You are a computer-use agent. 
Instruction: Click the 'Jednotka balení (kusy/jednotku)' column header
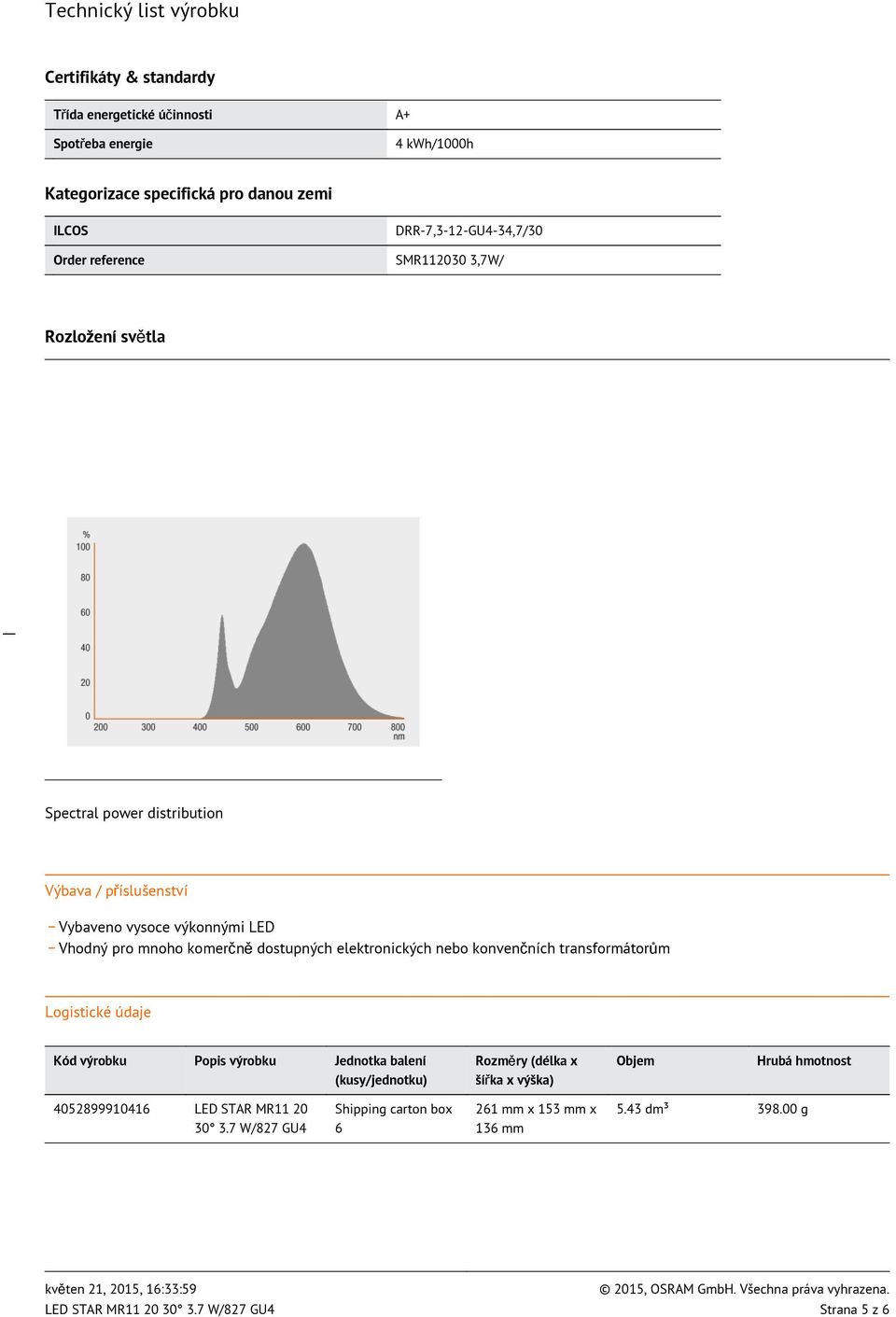[381, 1071]
